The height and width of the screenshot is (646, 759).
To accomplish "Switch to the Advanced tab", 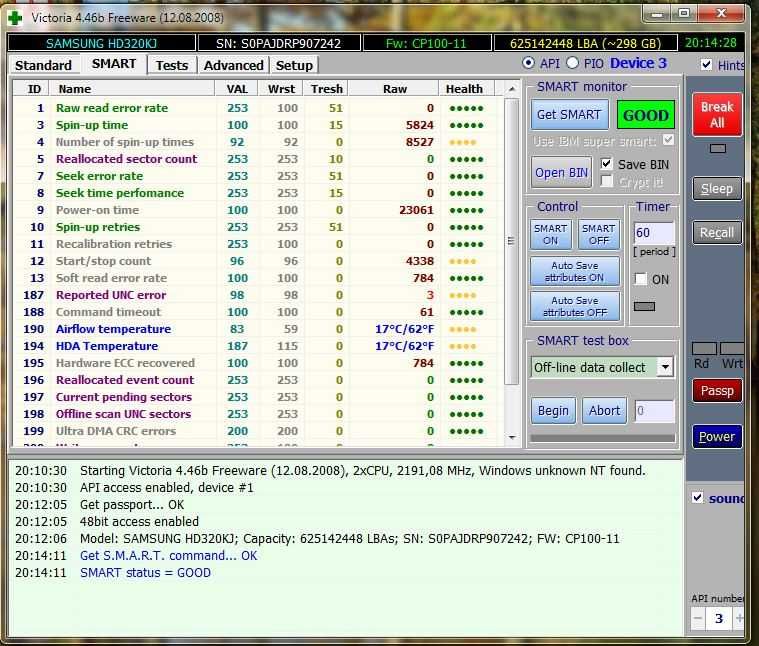I will click(233, 65).
